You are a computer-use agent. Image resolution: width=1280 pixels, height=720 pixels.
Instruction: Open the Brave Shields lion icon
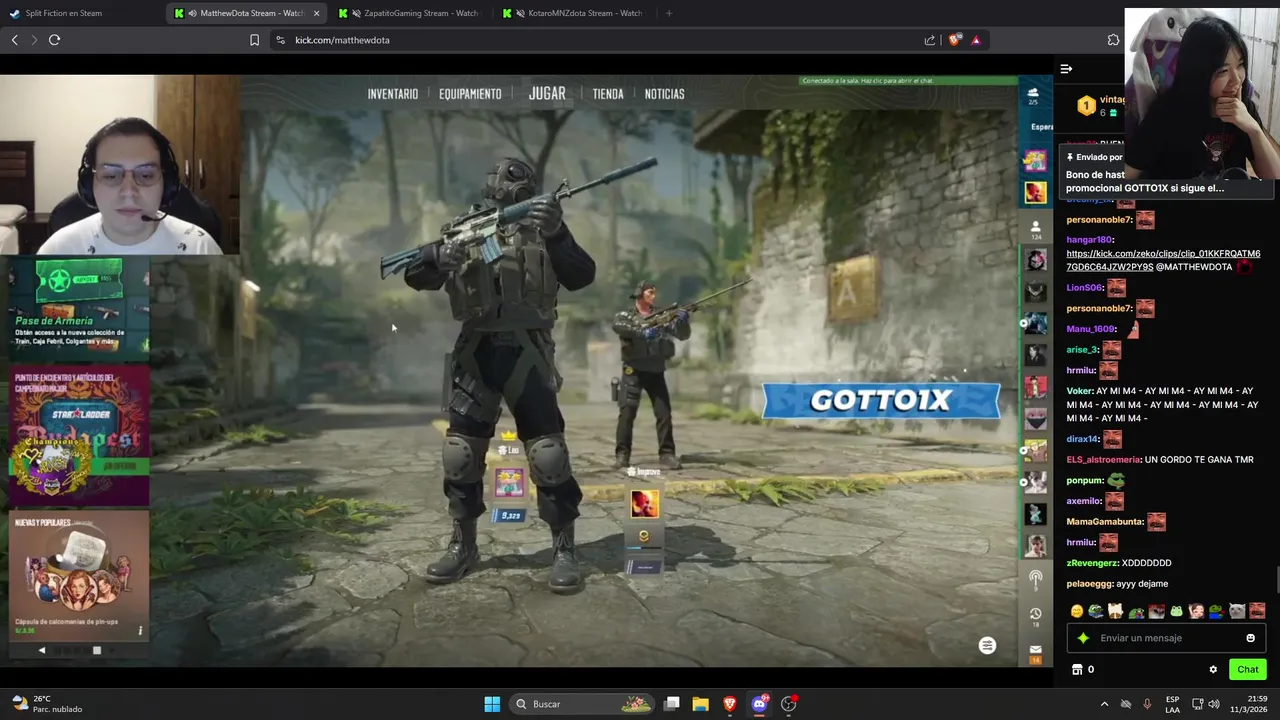pos(955,40)
